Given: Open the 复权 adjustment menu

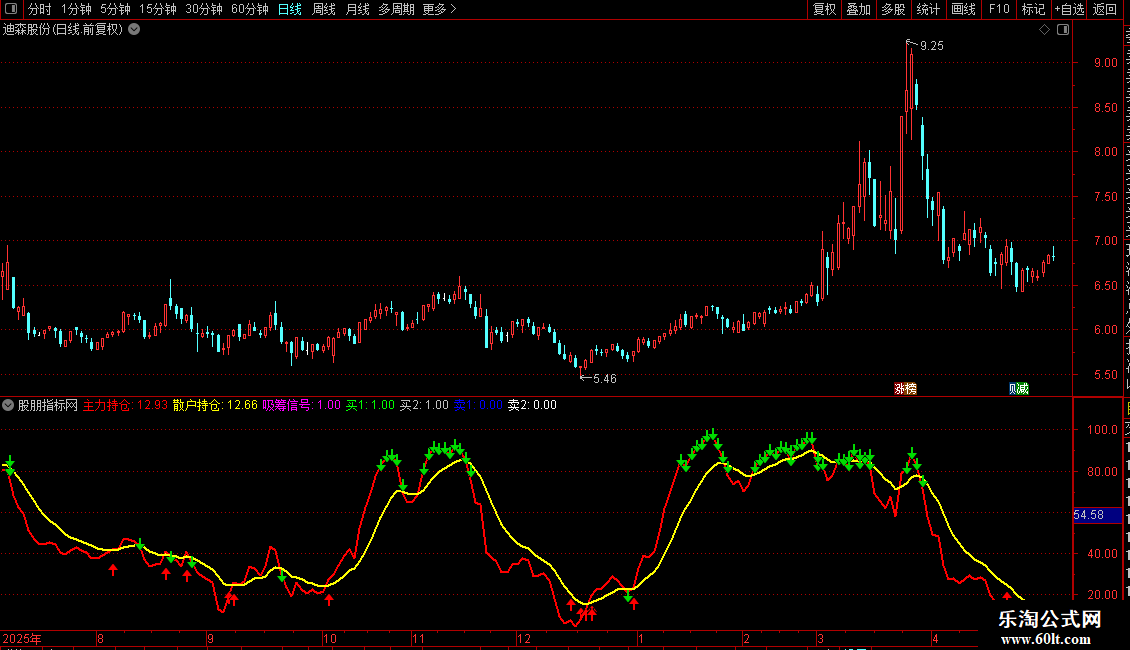Looking at the screenshot, I should point(824,9).
